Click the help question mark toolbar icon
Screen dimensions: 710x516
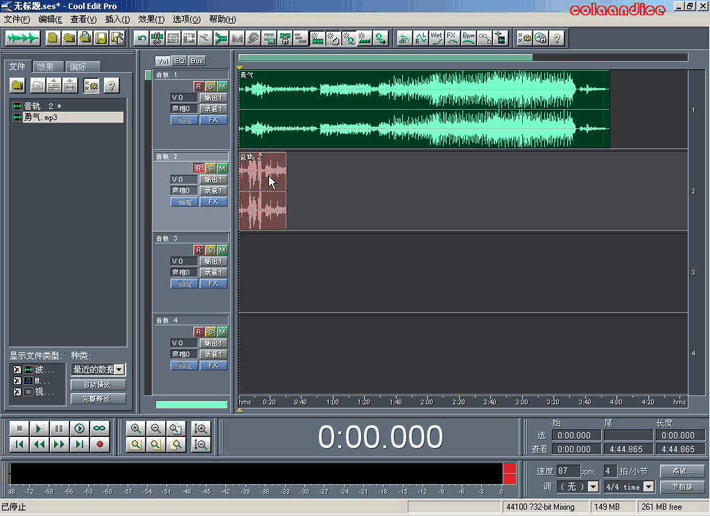click(557, 38)
